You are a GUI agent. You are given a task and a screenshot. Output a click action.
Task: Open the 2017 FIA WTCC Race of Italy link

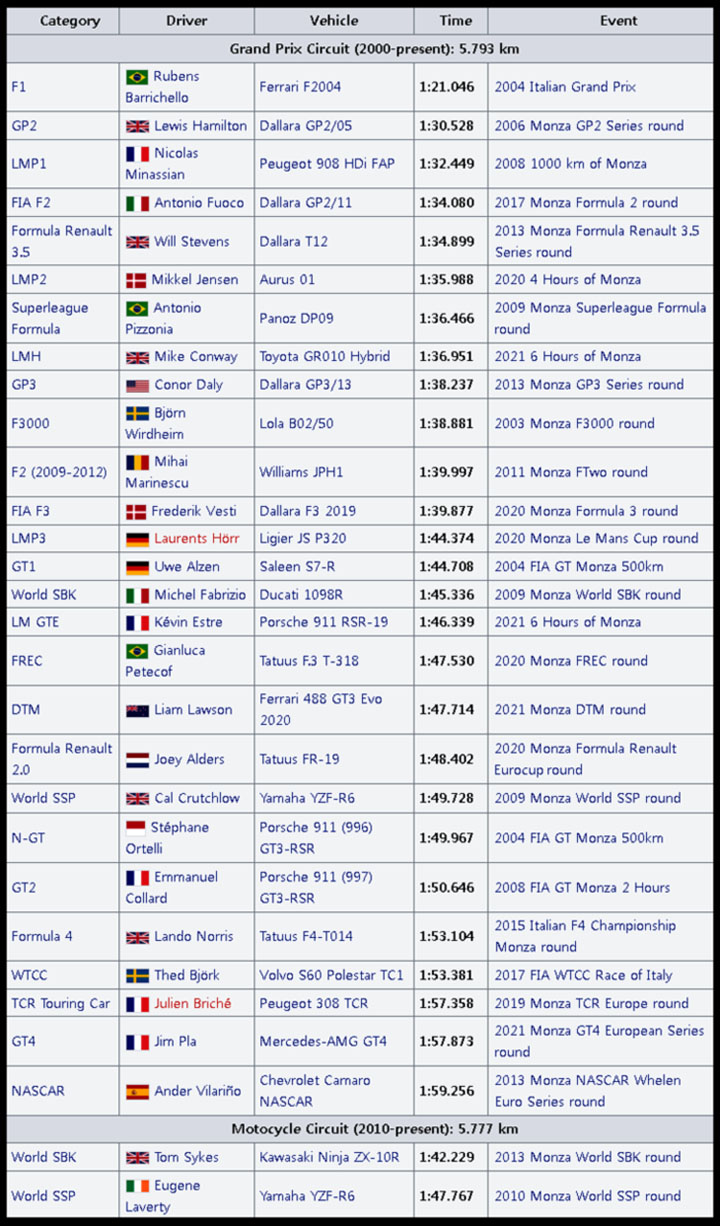(583, 976)
